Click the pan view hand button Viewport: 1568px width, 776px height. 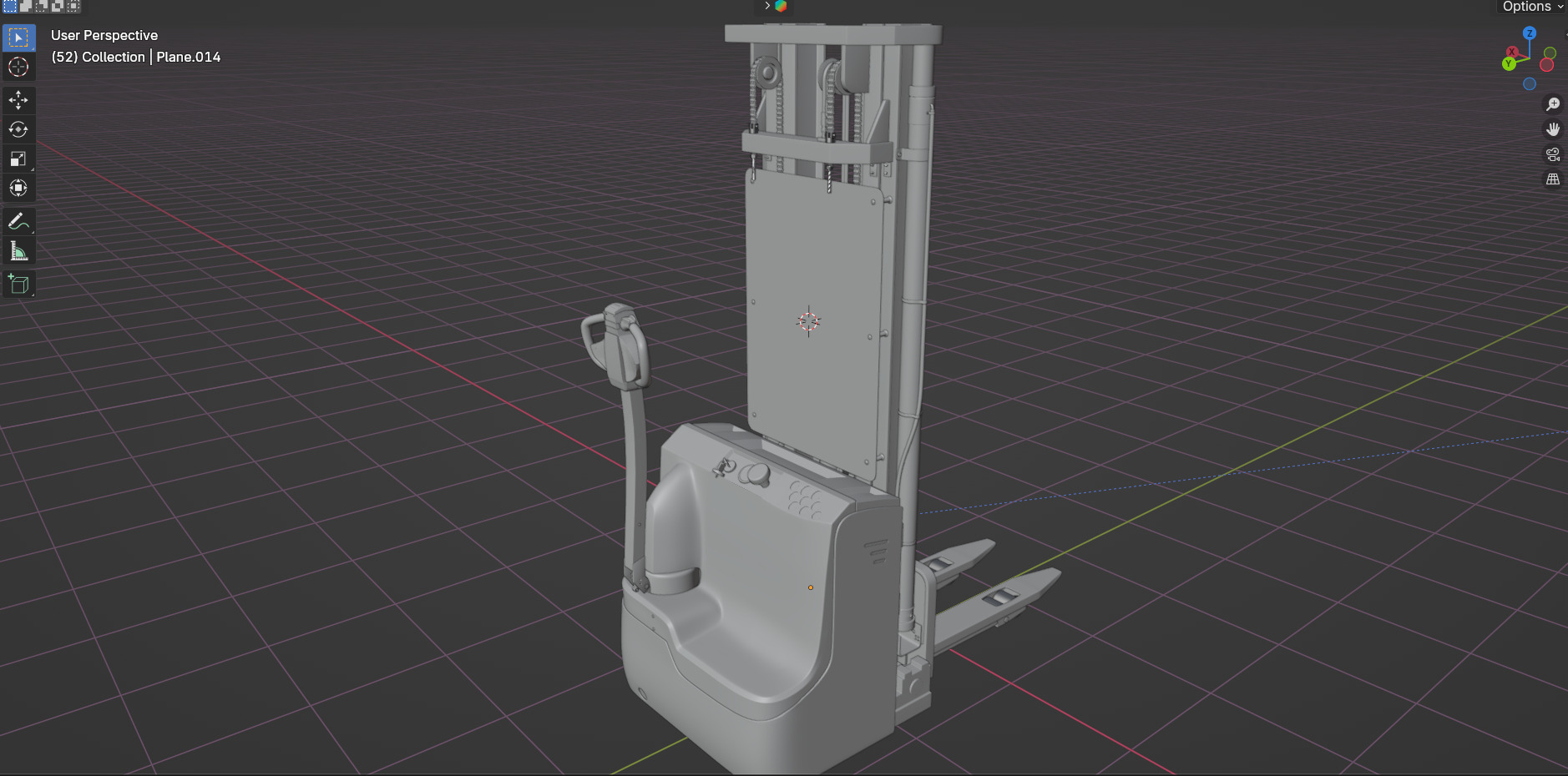coord(1553,129)
